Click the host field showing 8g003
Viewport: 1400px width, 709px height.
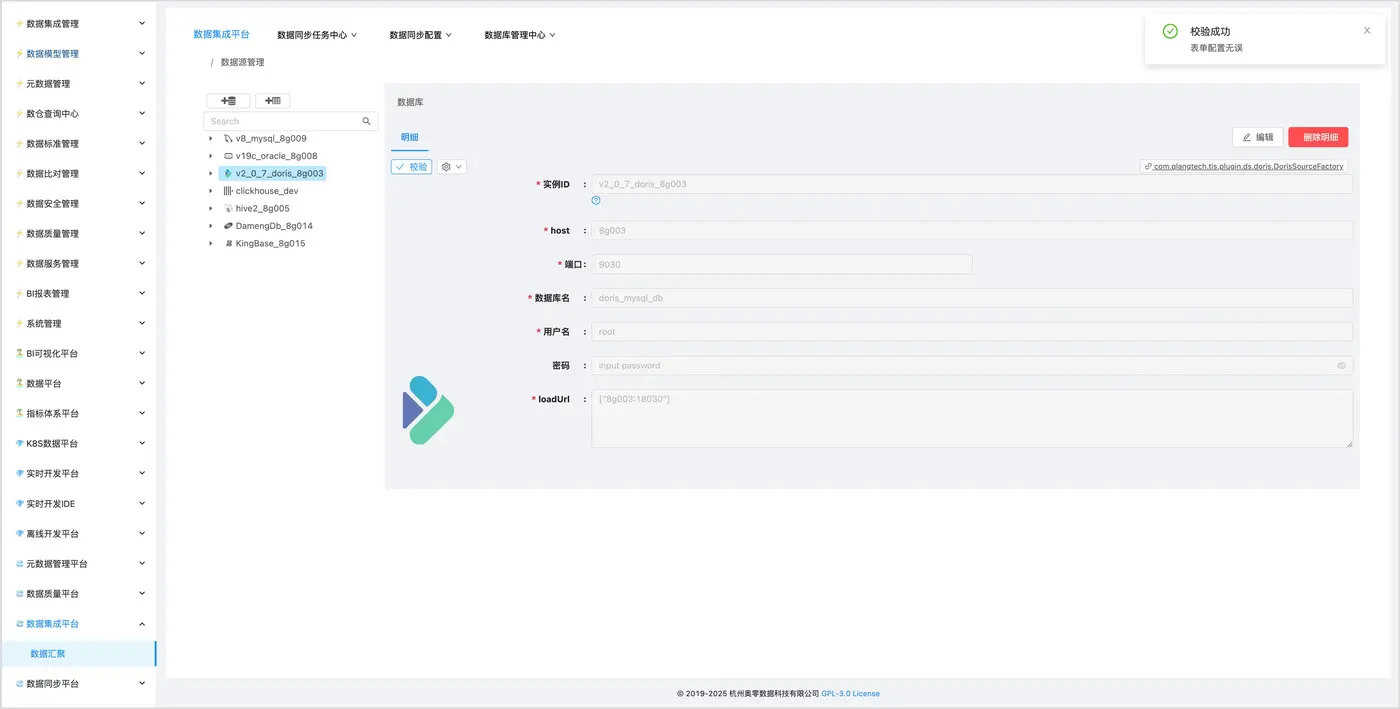(972, 230)
